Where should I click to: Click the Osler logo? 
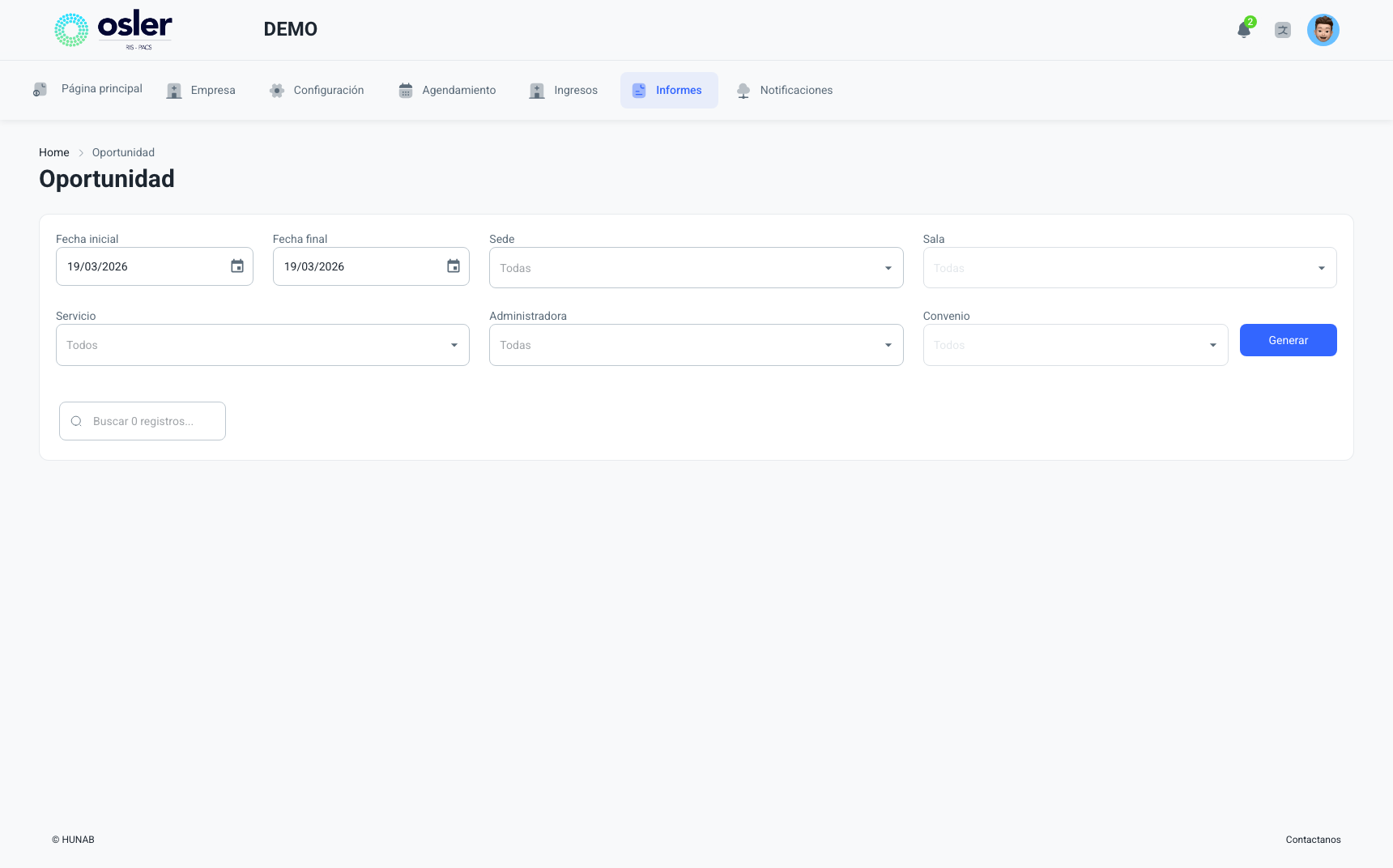tap(113, 30)
